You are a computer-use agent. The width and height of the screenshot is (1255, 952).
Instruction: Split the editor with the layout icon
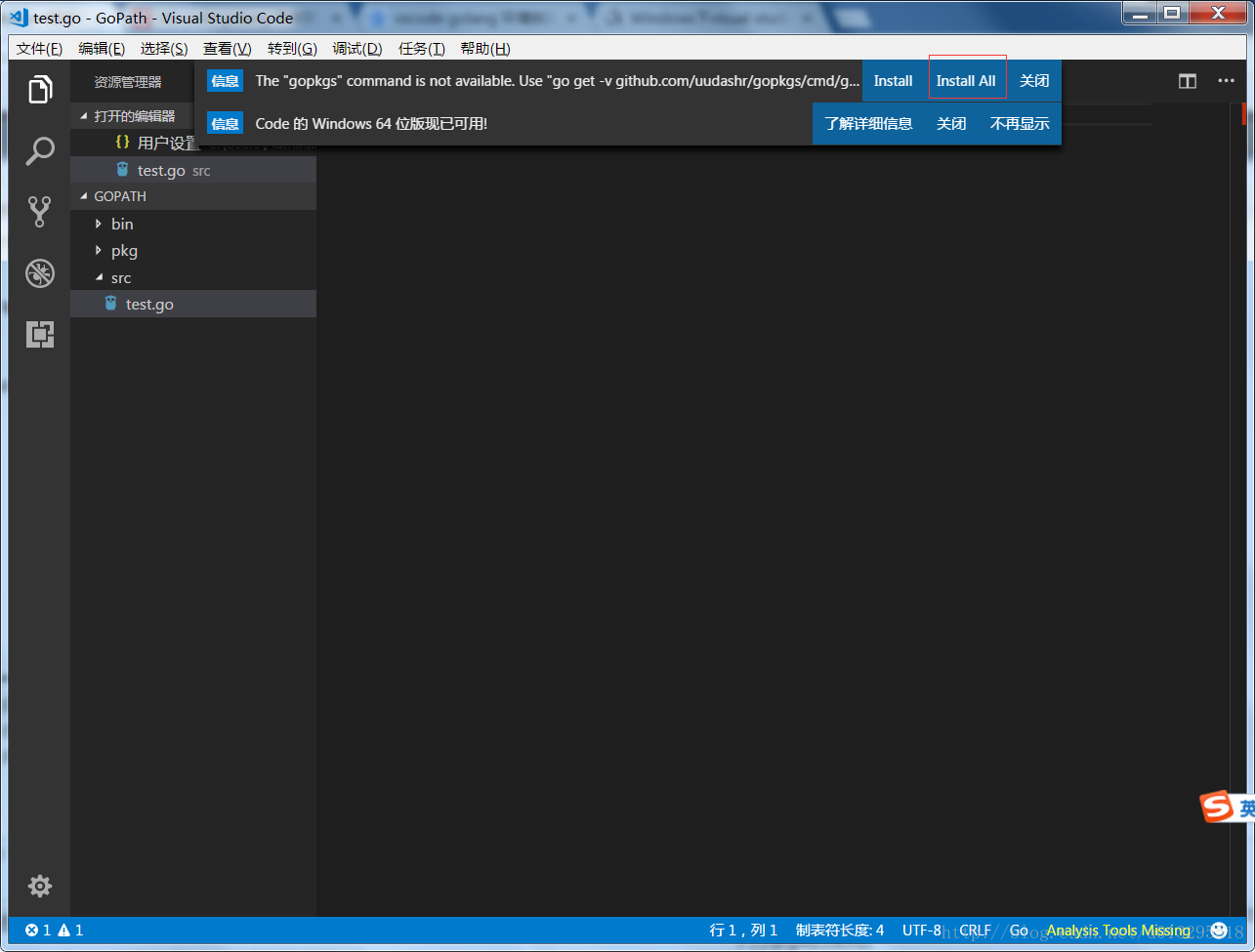pos(1188,81)
